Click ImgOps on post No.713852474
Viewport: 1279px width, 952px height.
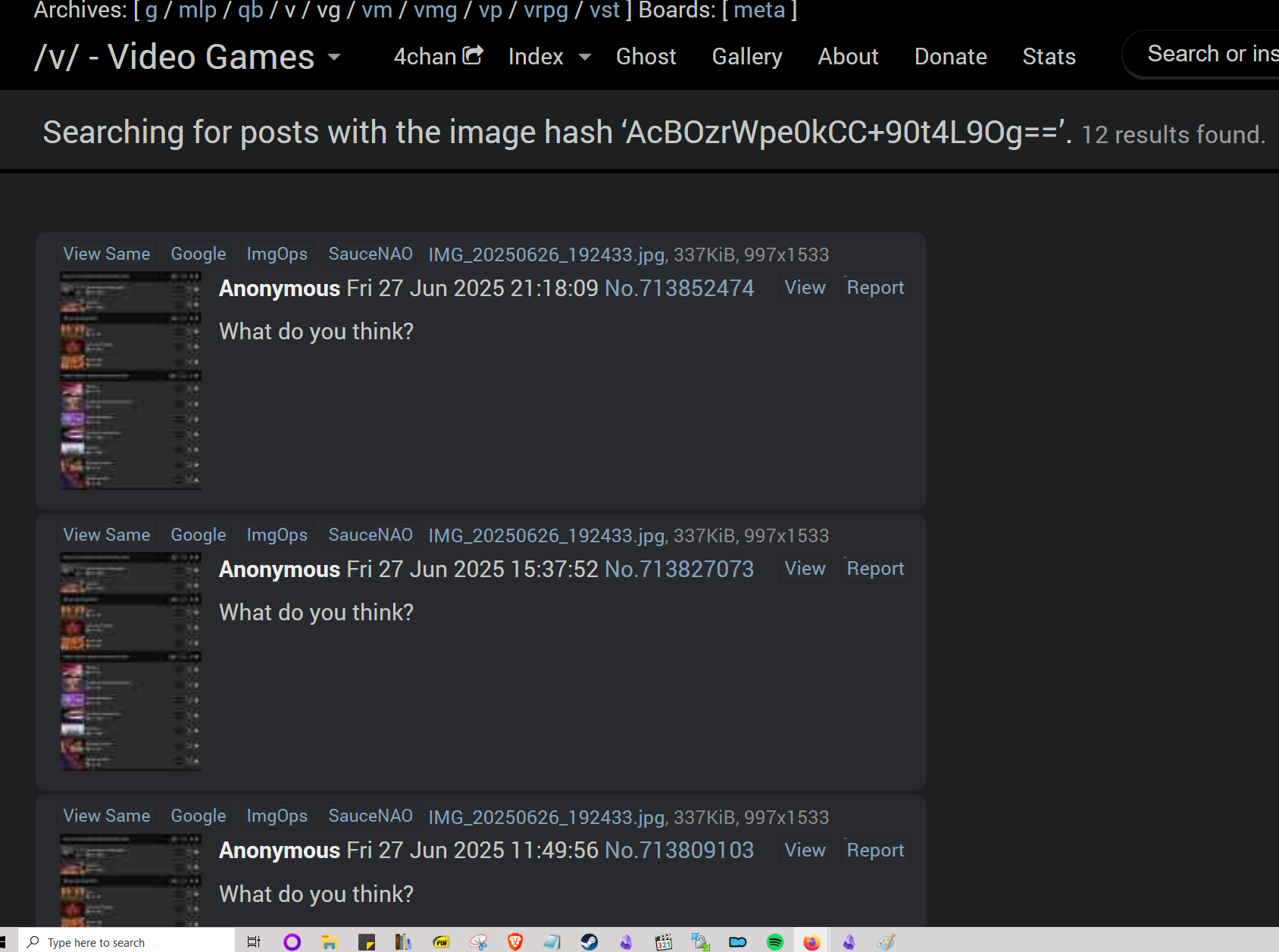pos(277,254)
